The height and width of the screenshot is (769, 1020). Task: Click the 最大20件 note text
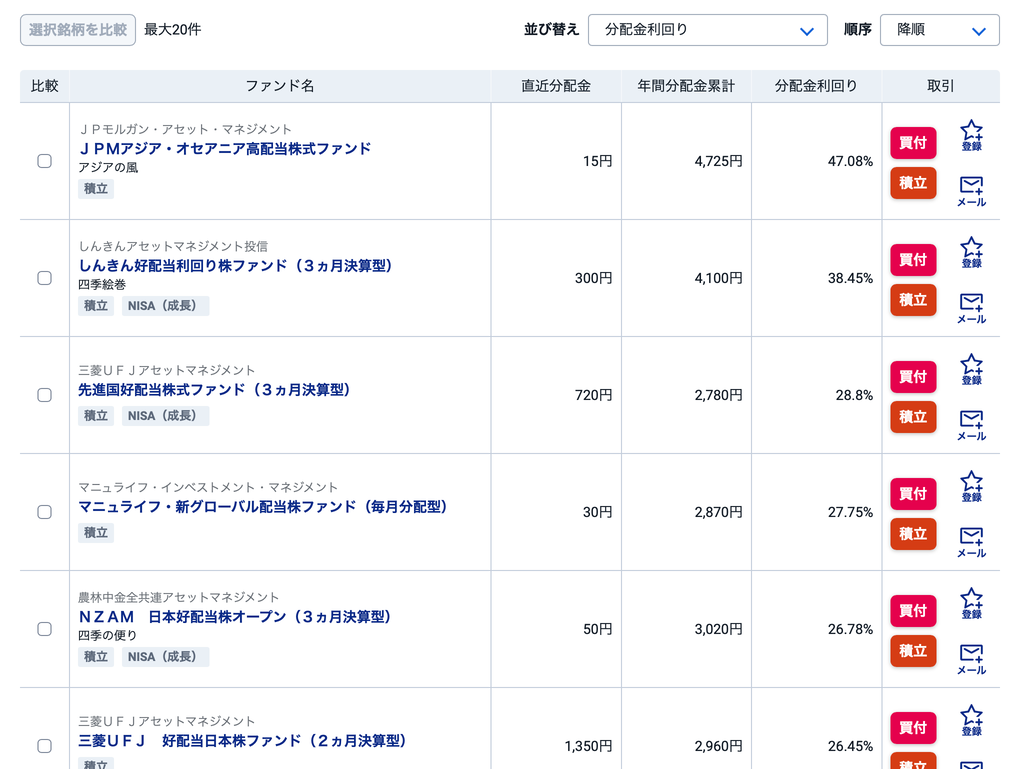172,30
